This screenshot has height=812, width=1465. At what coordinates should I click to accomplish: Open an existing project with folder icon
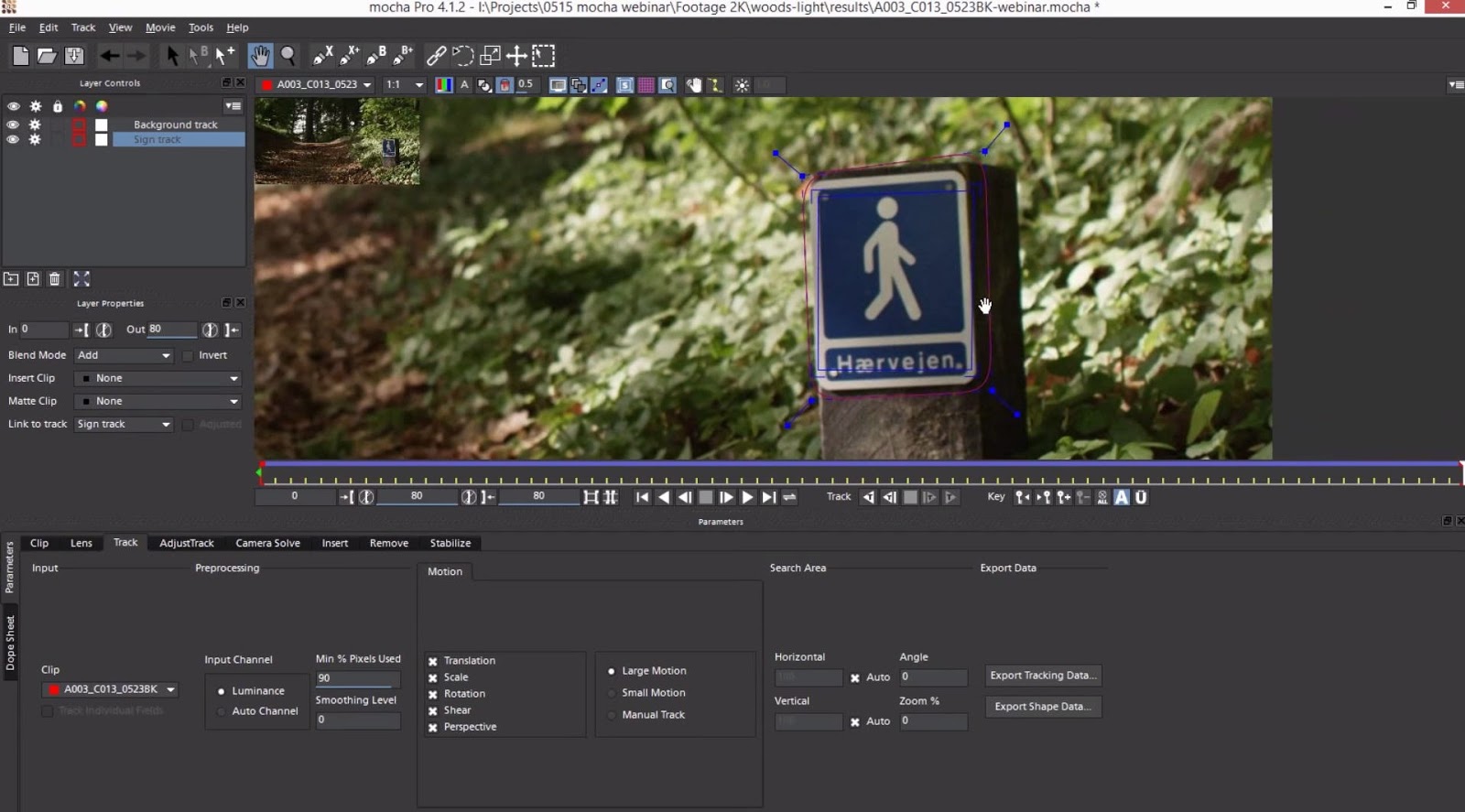47,56
